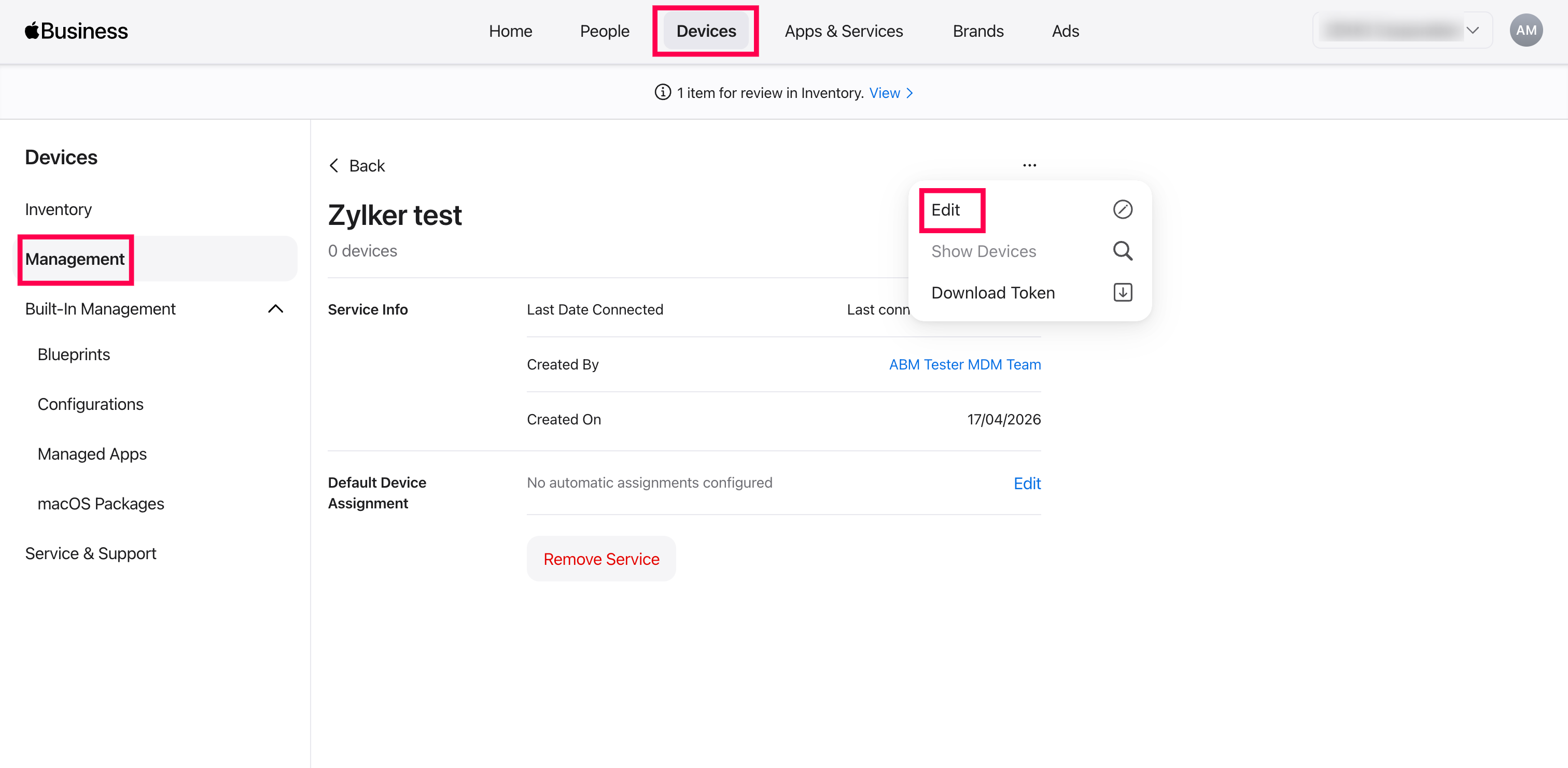The height and width of the screenshot is (768, 1568).
Task: Open ABM Tester MDM Team link
Action: click(964, 364)
